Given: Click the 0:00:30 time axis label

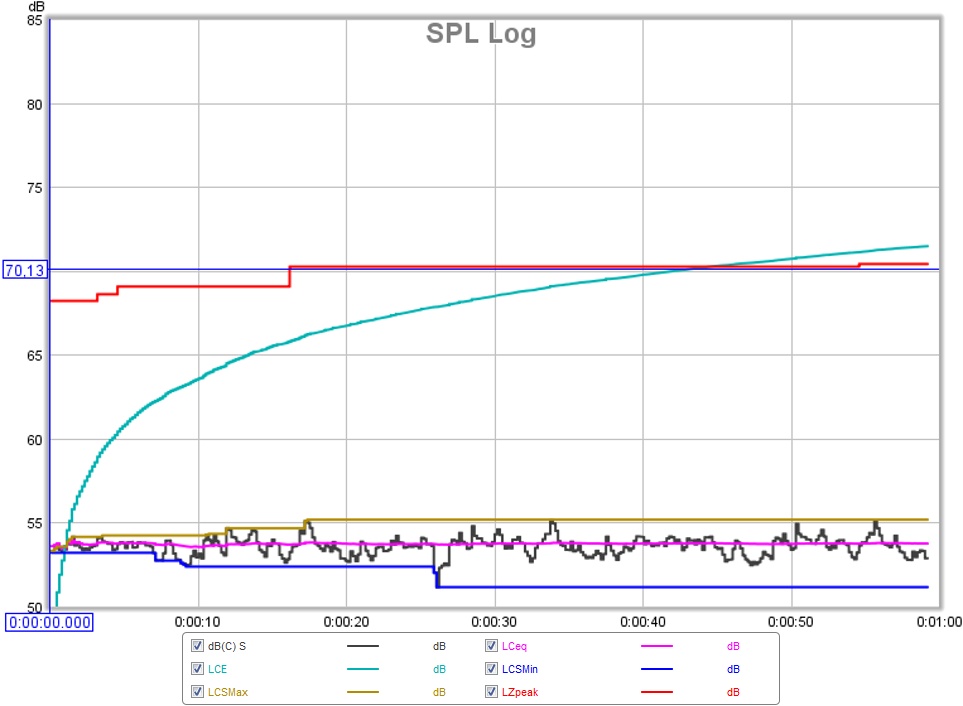Looking at the screenshot, I should click(x=494, y=623).
